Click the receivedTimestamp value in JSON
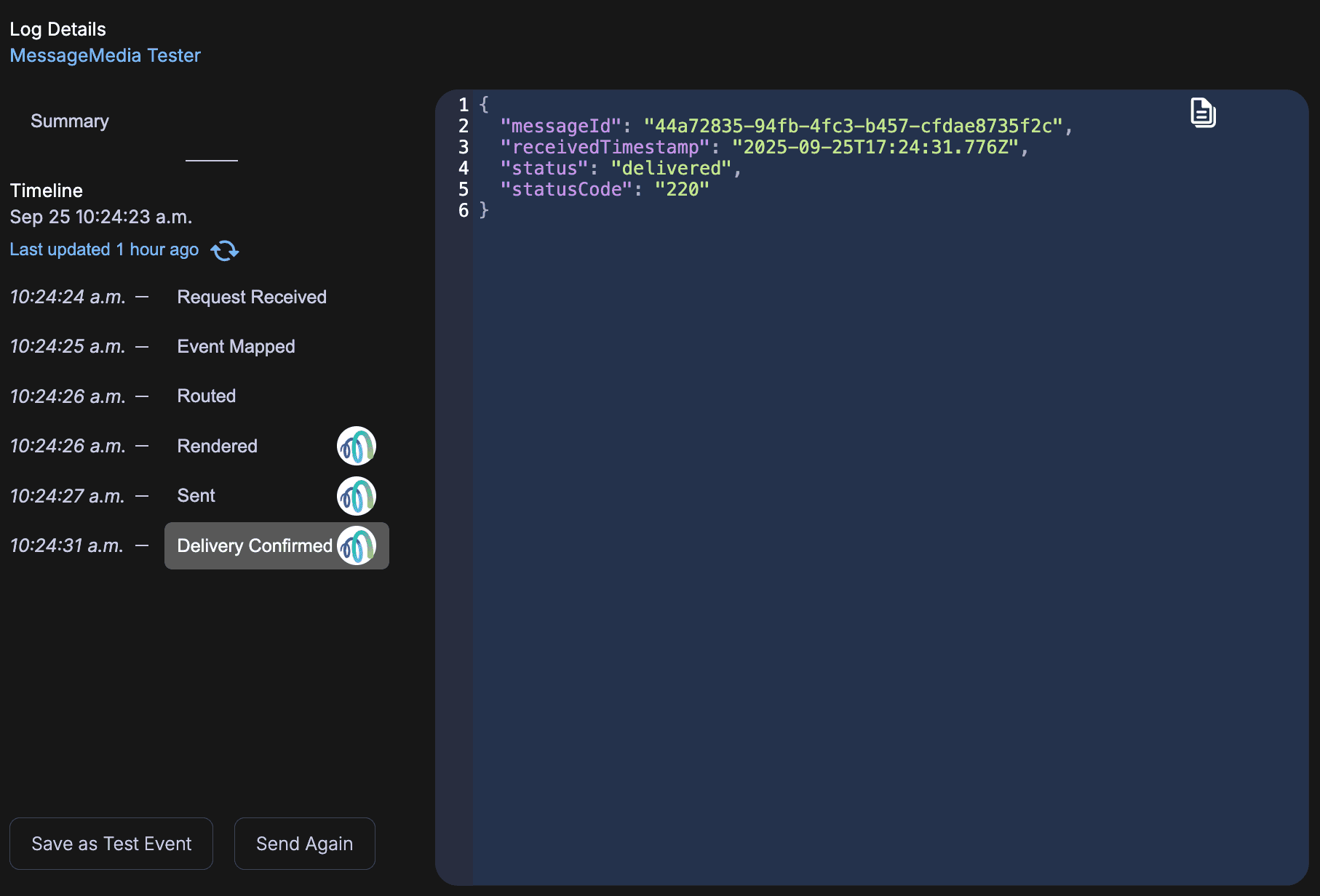This screenshot has height=896, width=1320. 875,147
